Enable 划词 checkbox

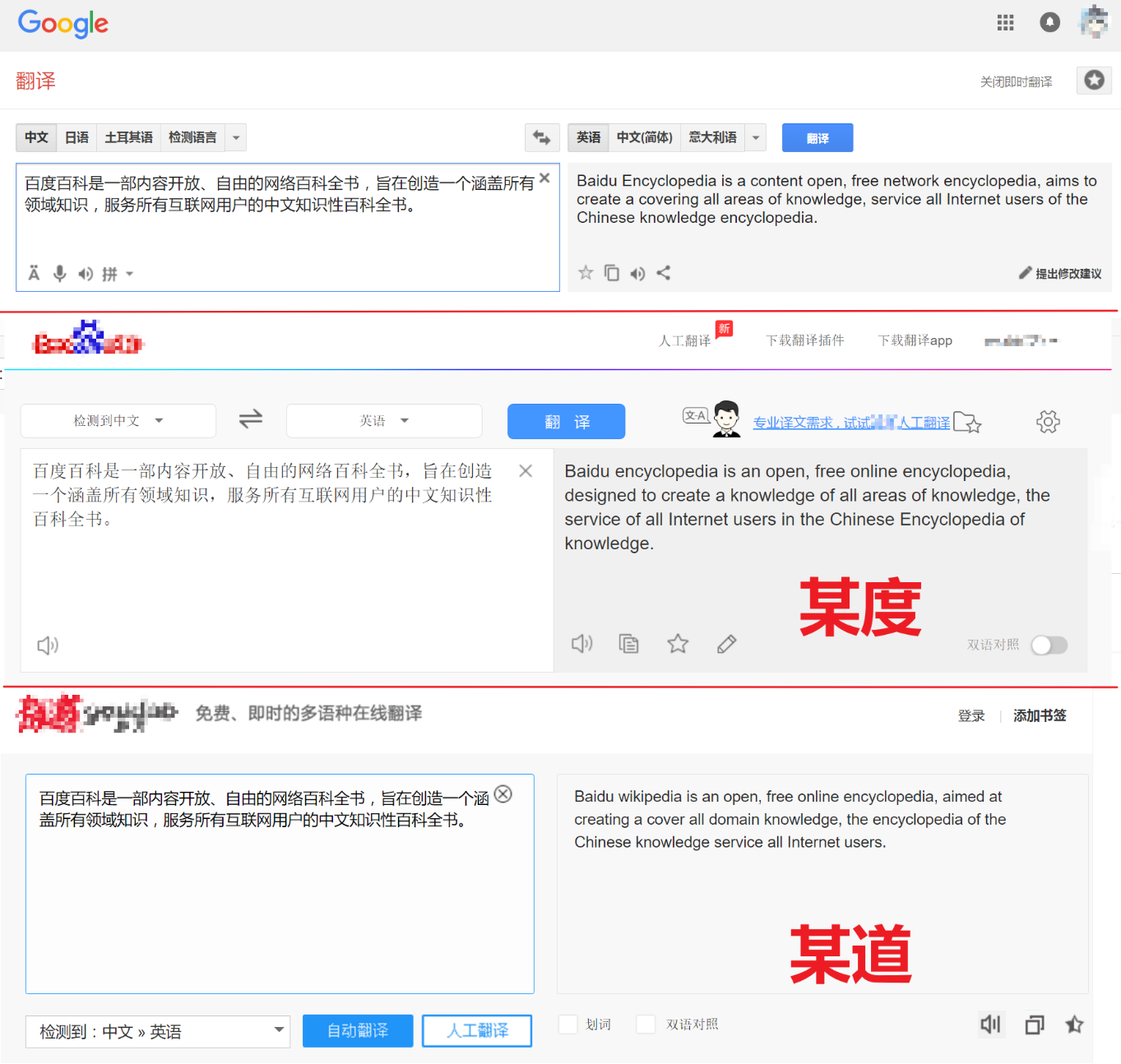click(x=568, y=1024)
